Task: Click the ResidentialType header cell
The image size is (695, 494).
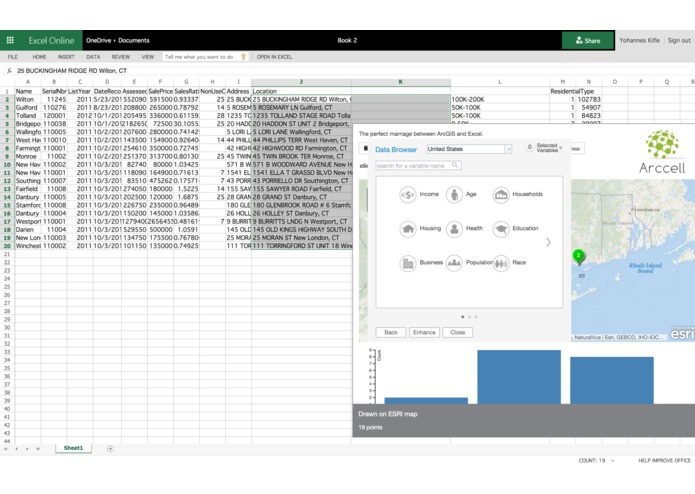Action: (x=572, y=91)
